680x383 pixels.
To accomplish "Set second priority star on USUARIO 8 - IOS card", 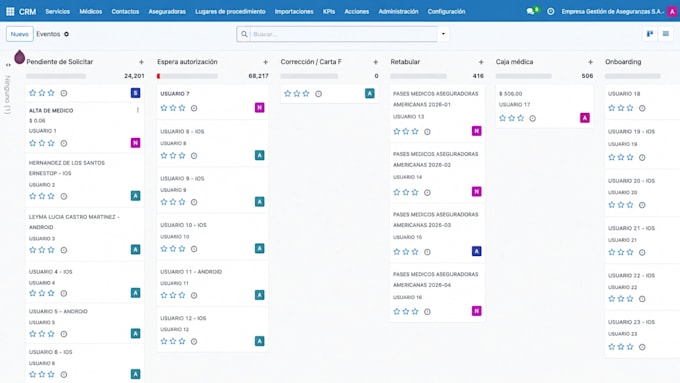I will click(x=173, y=155).
